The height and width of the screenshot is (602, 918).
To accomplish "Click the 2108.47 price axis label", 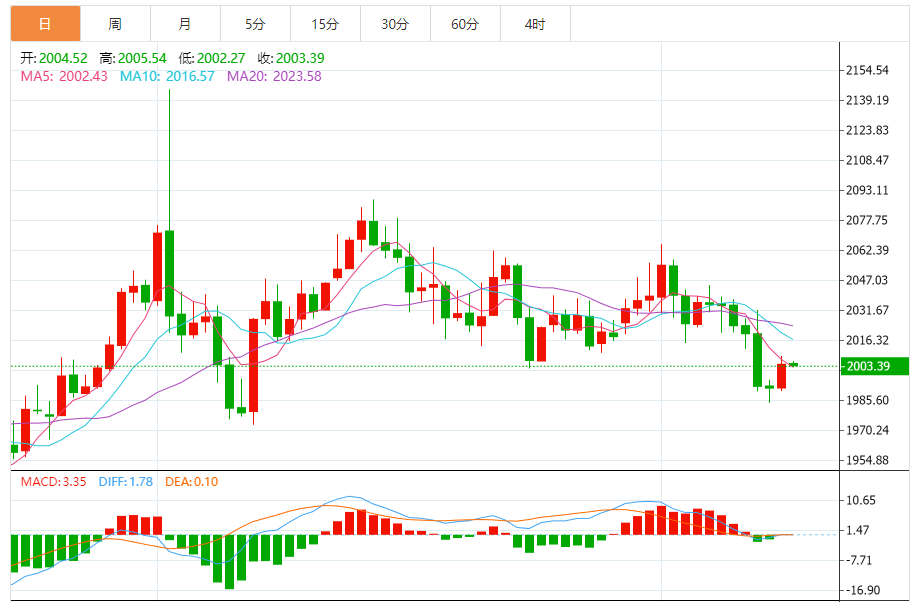I will click(867, 160).
